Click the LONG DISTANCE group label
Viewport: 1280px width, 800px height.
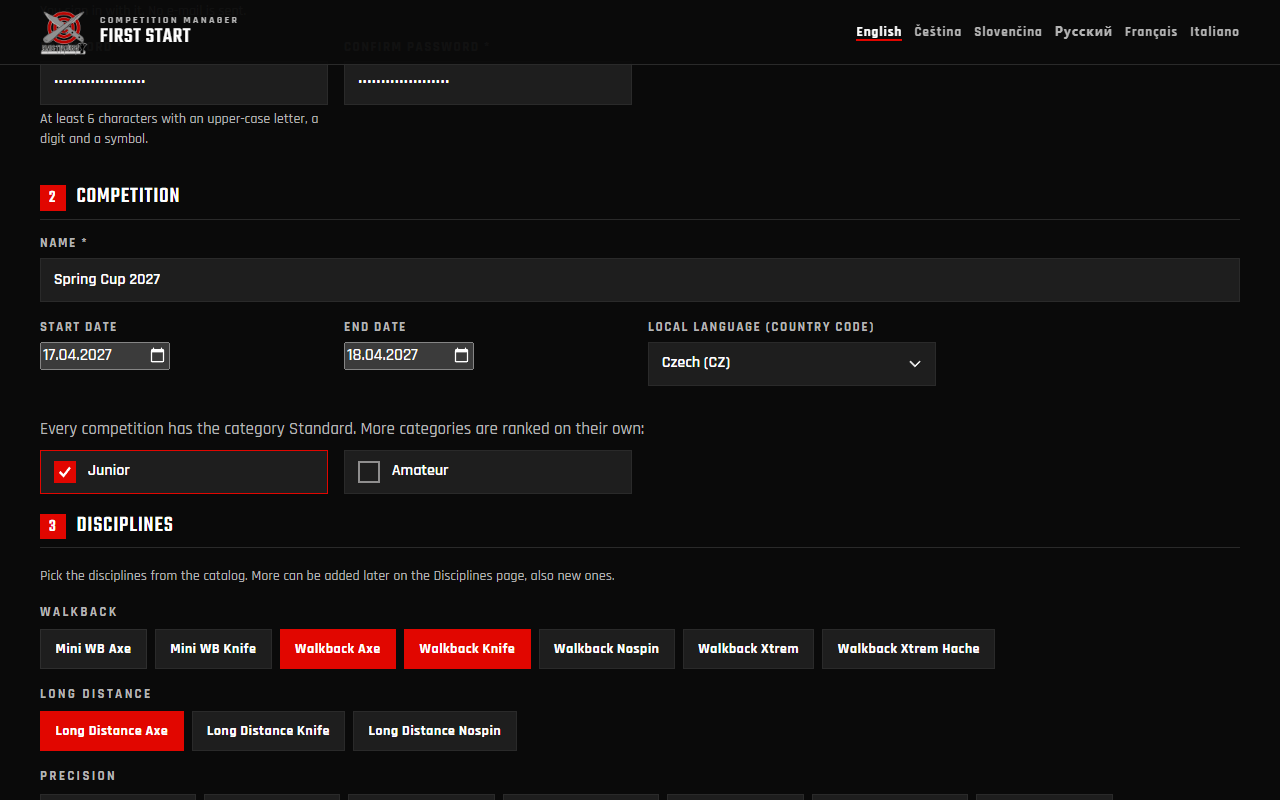pos(96,694)
